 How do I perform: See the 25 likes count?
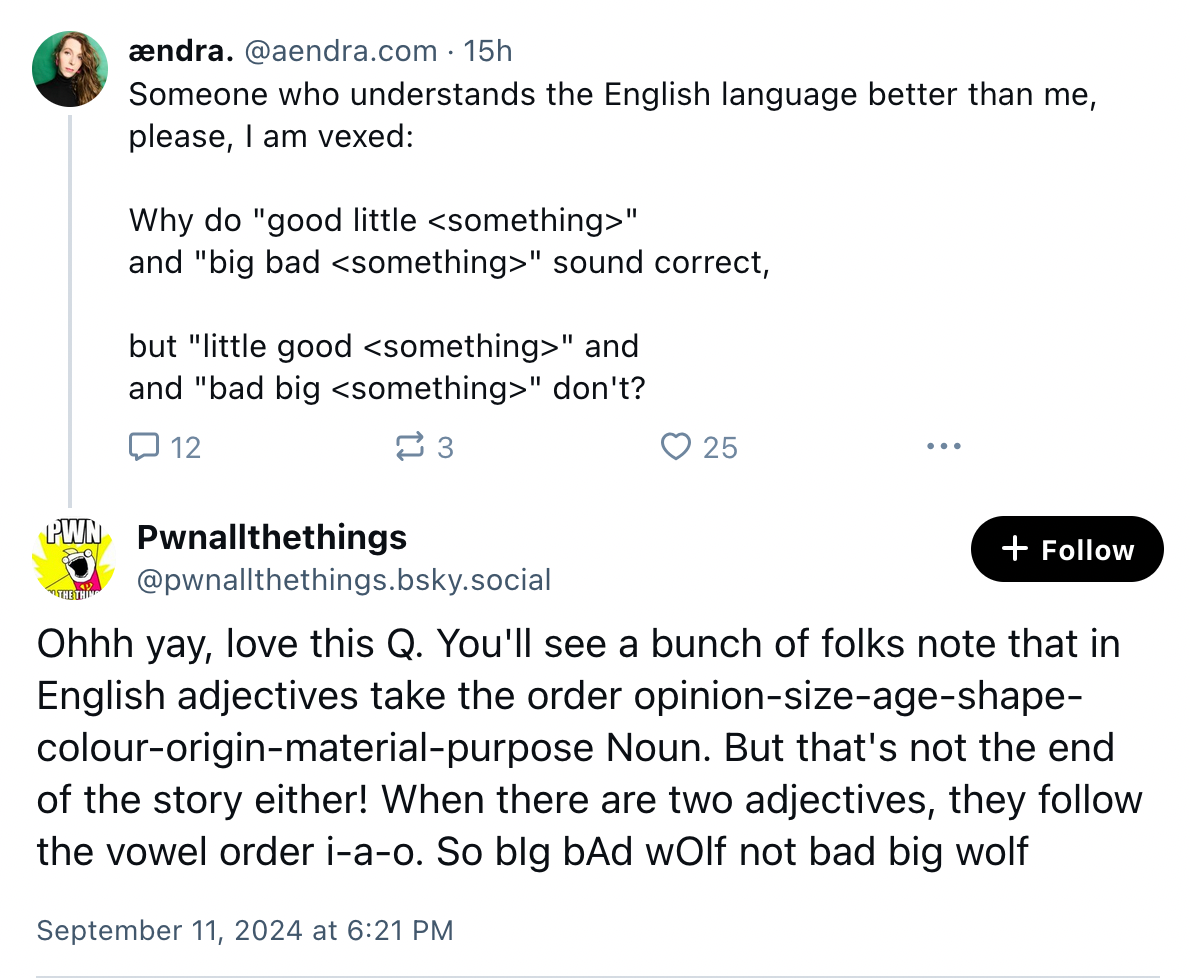tap(717, 448)
